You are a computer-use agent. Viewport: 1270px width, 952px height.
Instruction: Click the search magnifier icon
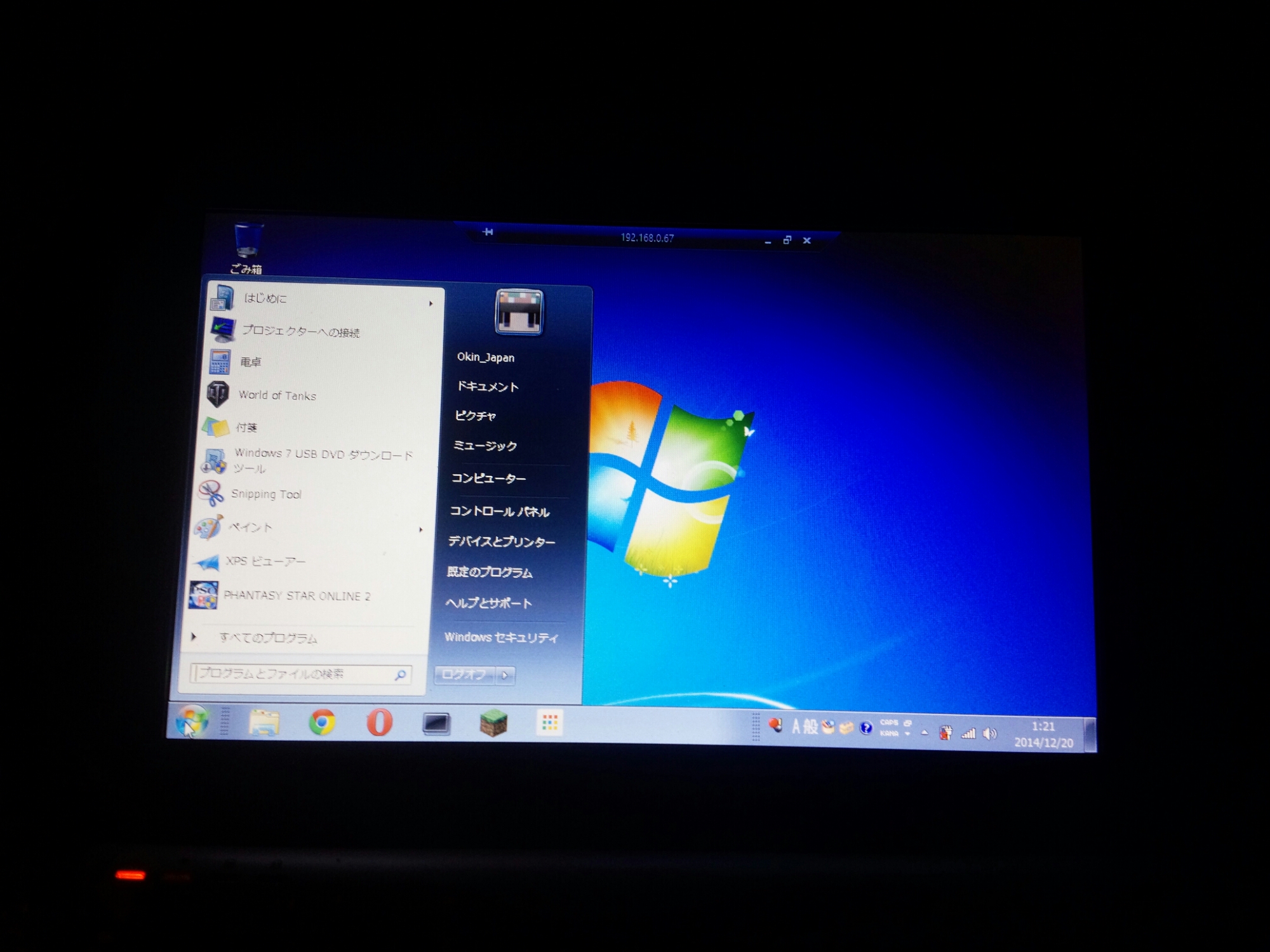[x=401, y=675]
